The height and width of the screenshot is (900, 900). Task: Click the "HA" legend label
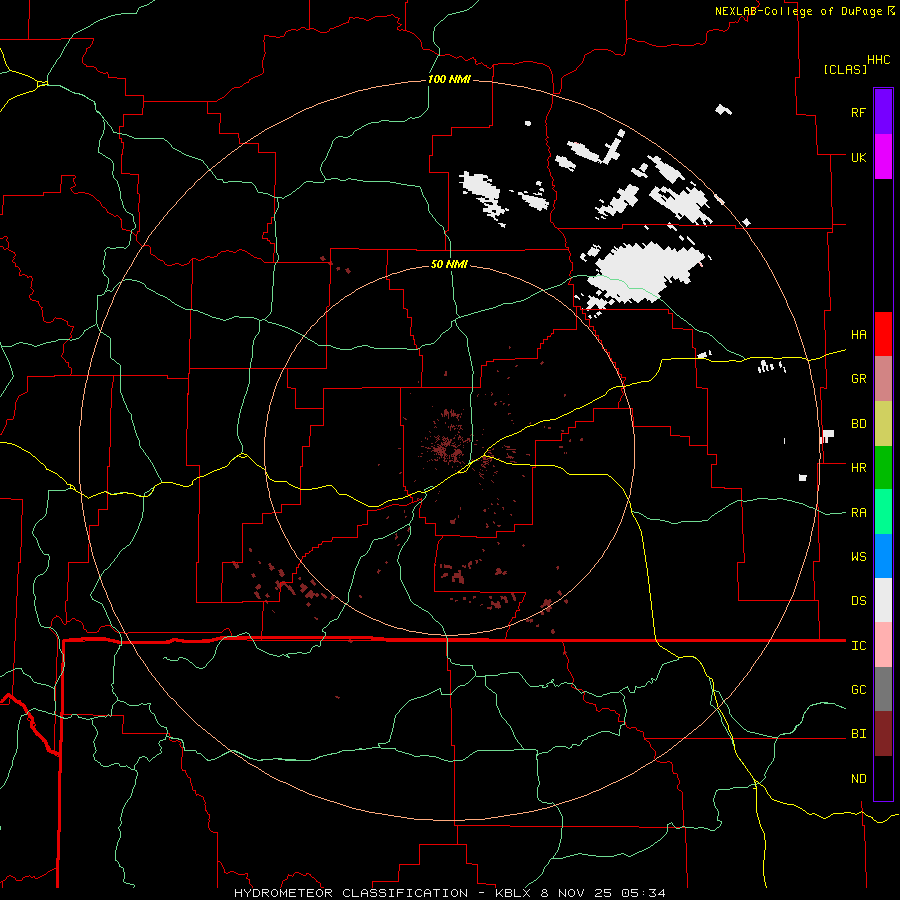[858, 334]
